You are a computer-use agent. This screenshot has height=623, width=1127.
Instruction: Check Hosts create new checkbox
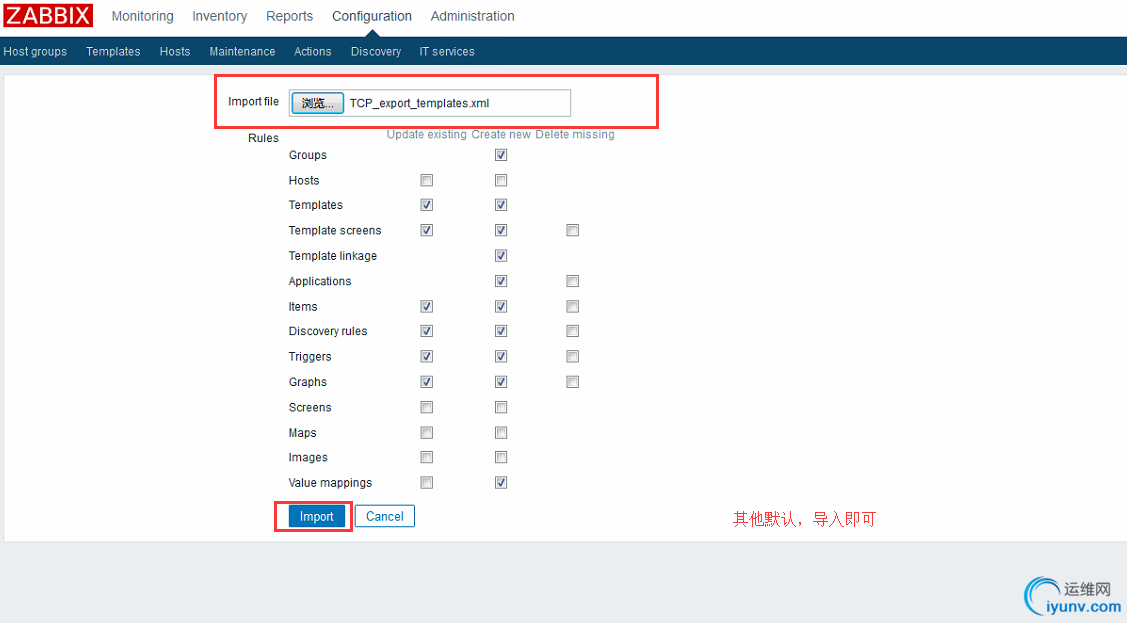(x=501, y=180)
